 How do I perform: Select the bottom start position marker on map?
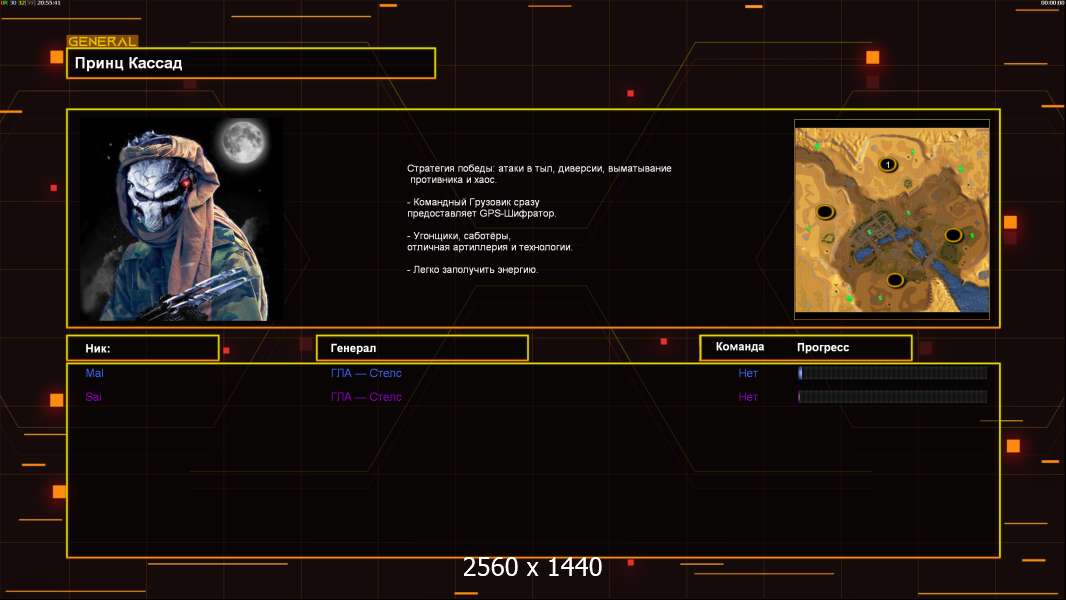point(895,280)
